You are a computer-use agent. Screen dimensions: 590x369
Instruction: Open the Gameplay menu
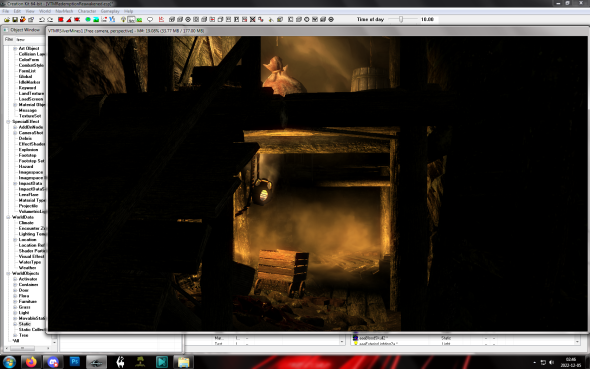coord(110,11)
